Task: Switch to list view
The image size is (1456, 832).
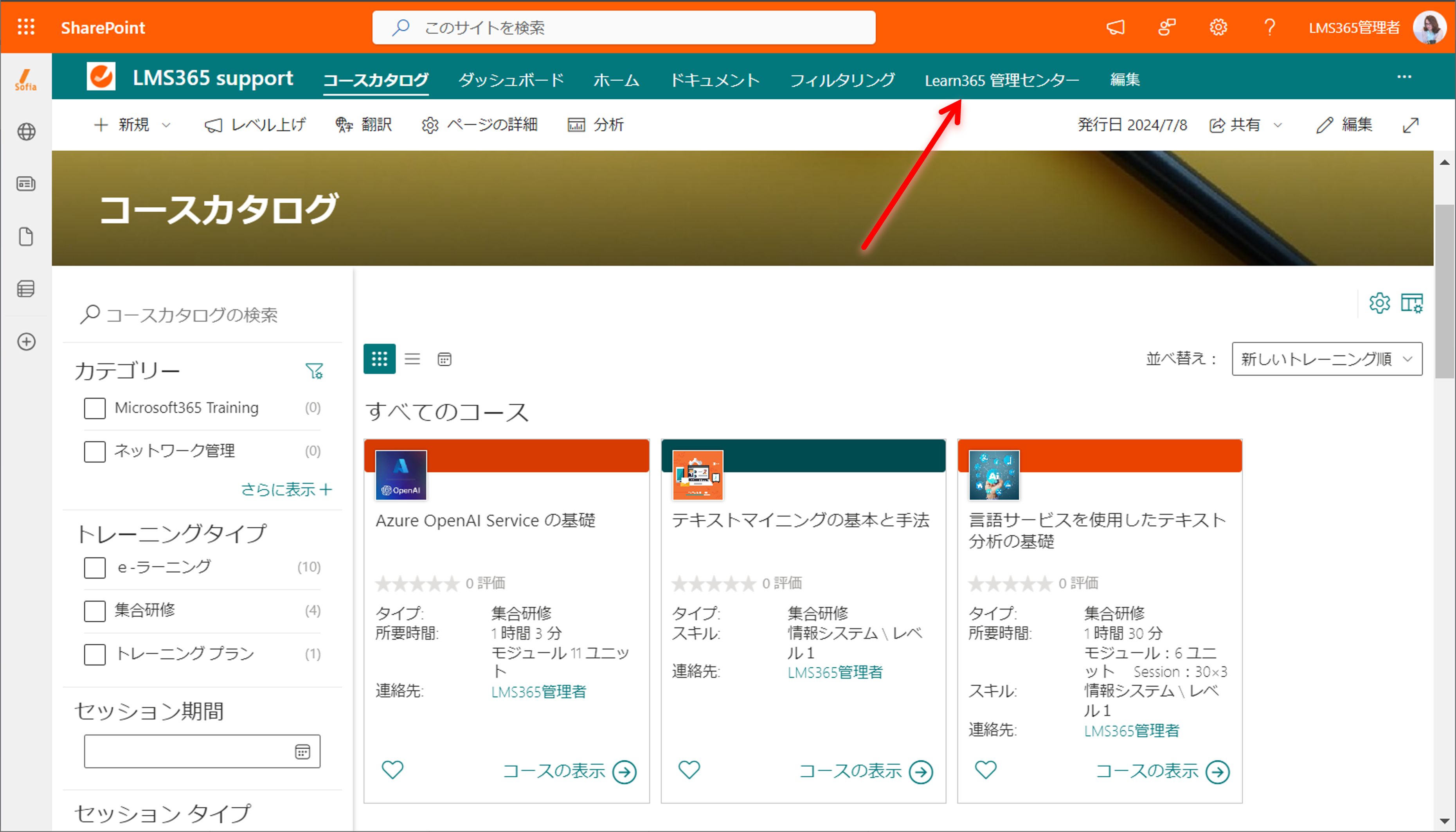Action: (x=412, y=359)
